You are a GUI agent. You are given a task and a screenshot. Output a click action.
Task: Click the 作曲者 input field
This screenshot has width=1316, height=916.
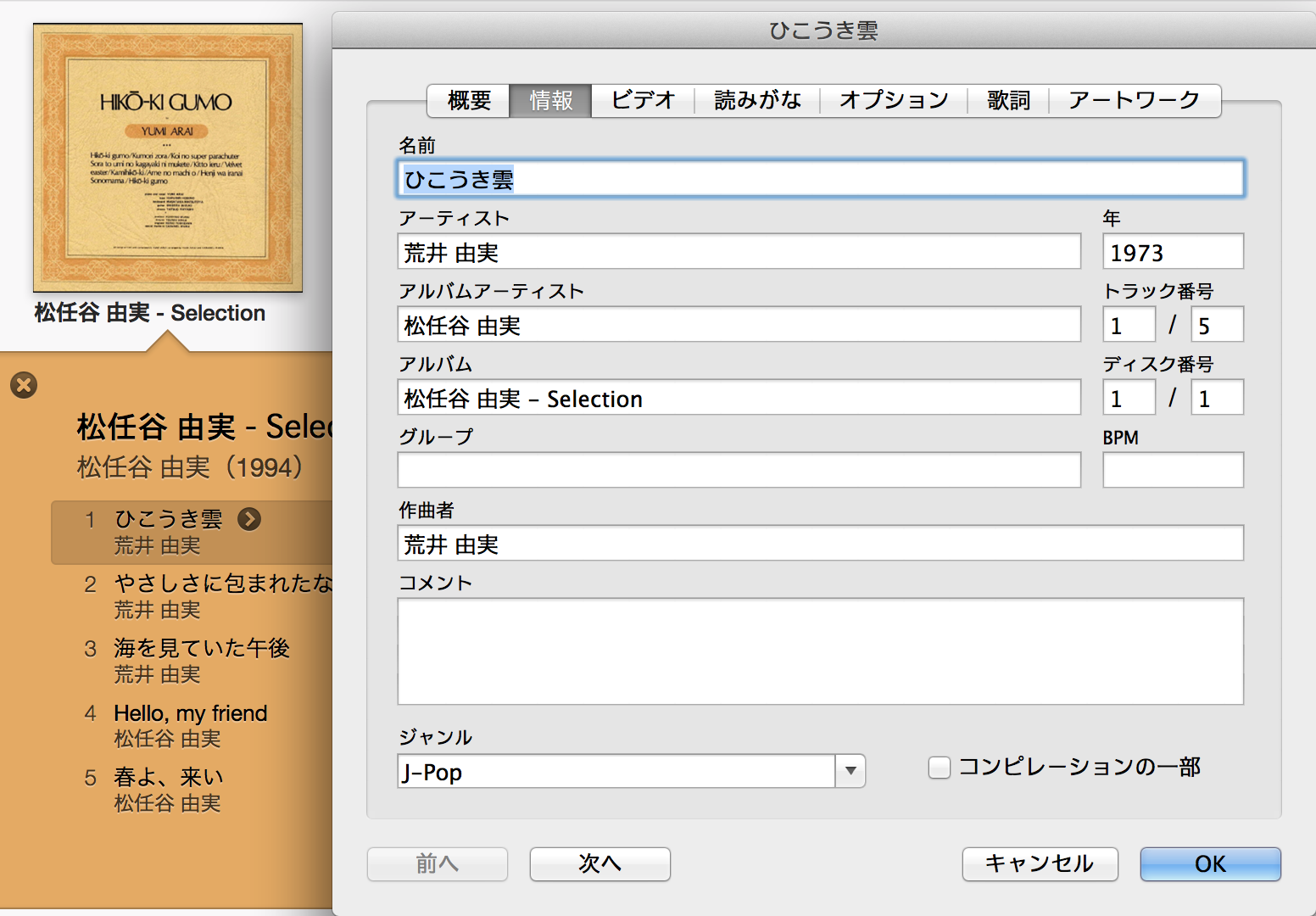(820, 544)
